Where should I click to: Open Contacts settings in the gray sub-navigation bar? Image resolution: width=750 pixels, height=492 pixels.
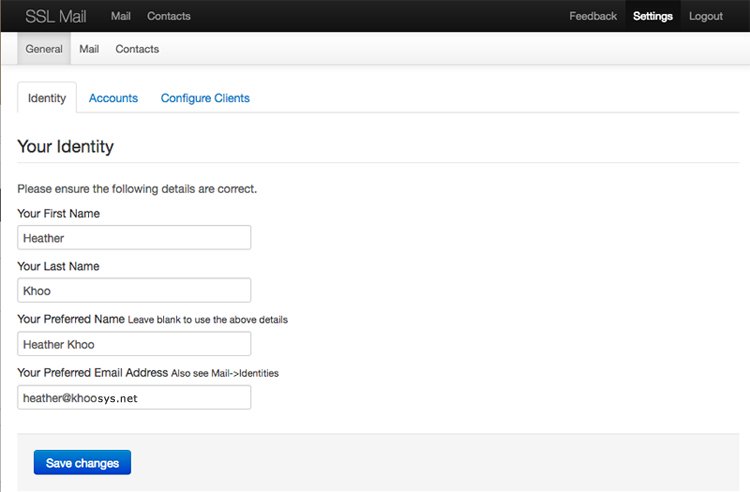point(137,49)
